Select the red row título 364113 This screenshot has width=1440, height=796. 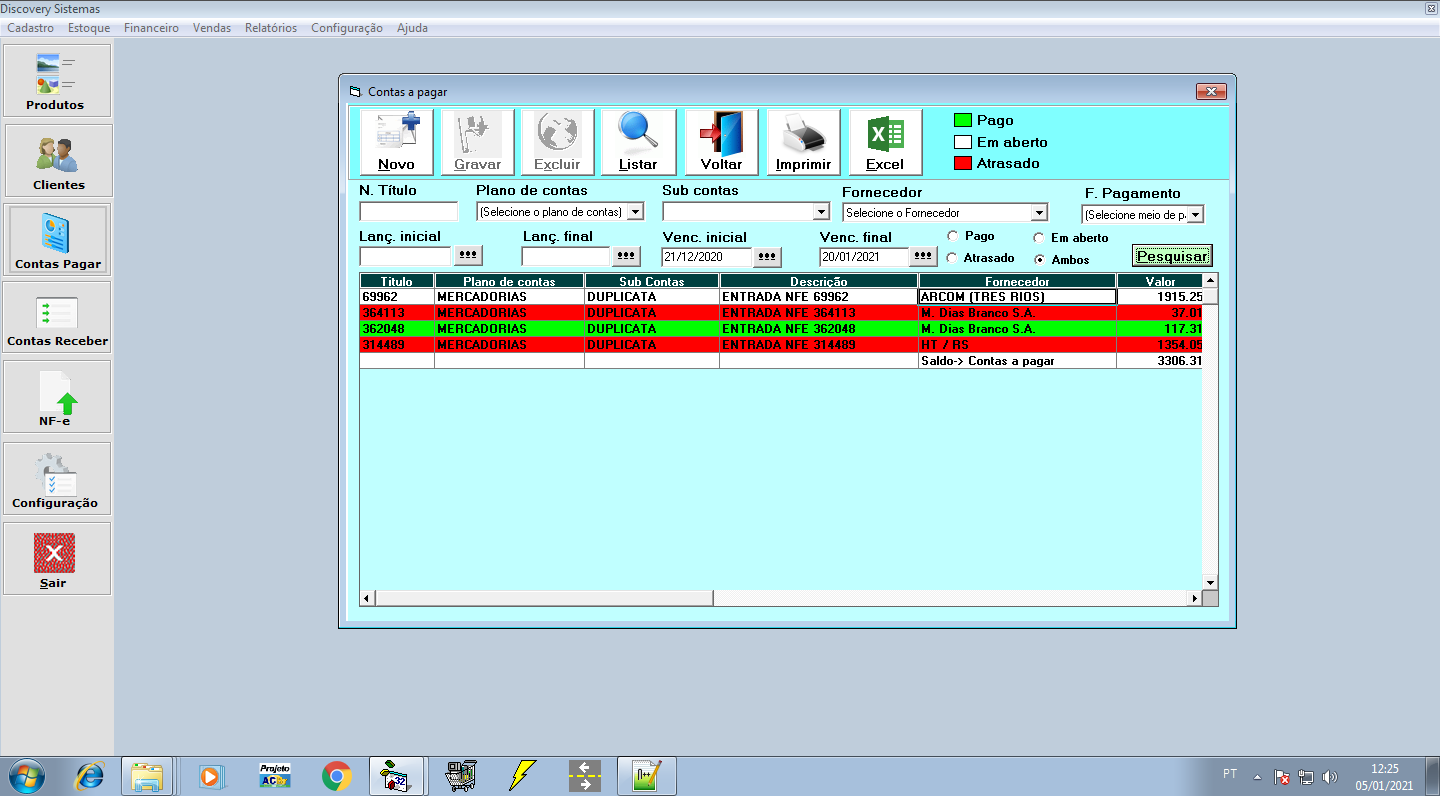point(781,313)
